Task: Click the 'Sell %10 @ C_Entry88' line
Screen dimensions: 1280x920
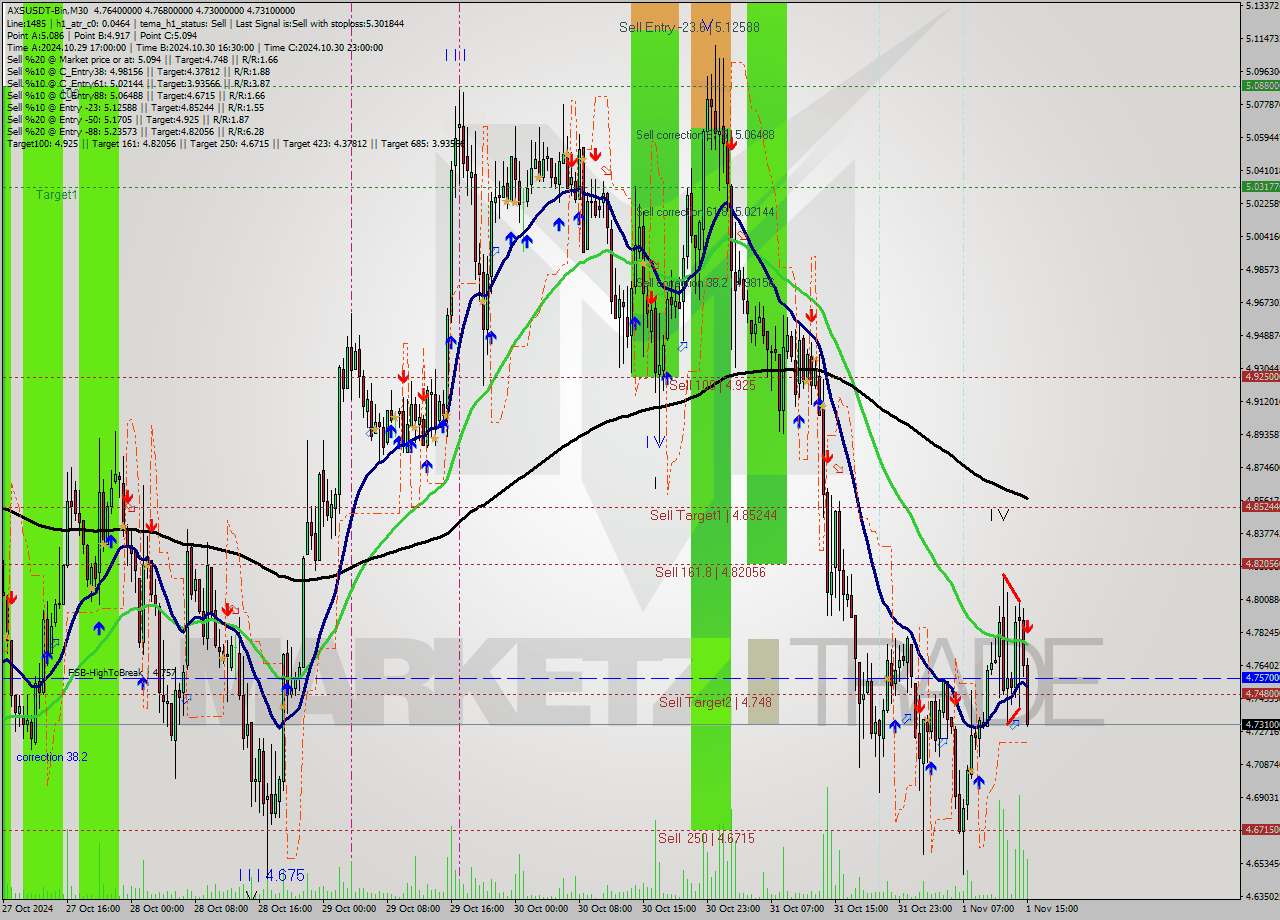Action: coord(136,95)
